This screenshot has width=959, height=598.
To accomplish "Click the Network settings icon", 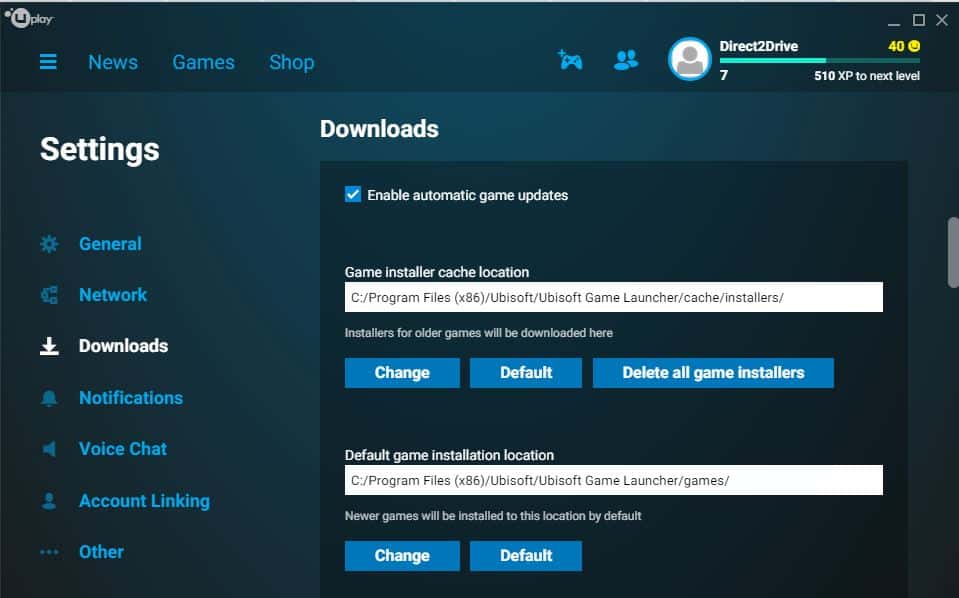I will click(49, 295).
